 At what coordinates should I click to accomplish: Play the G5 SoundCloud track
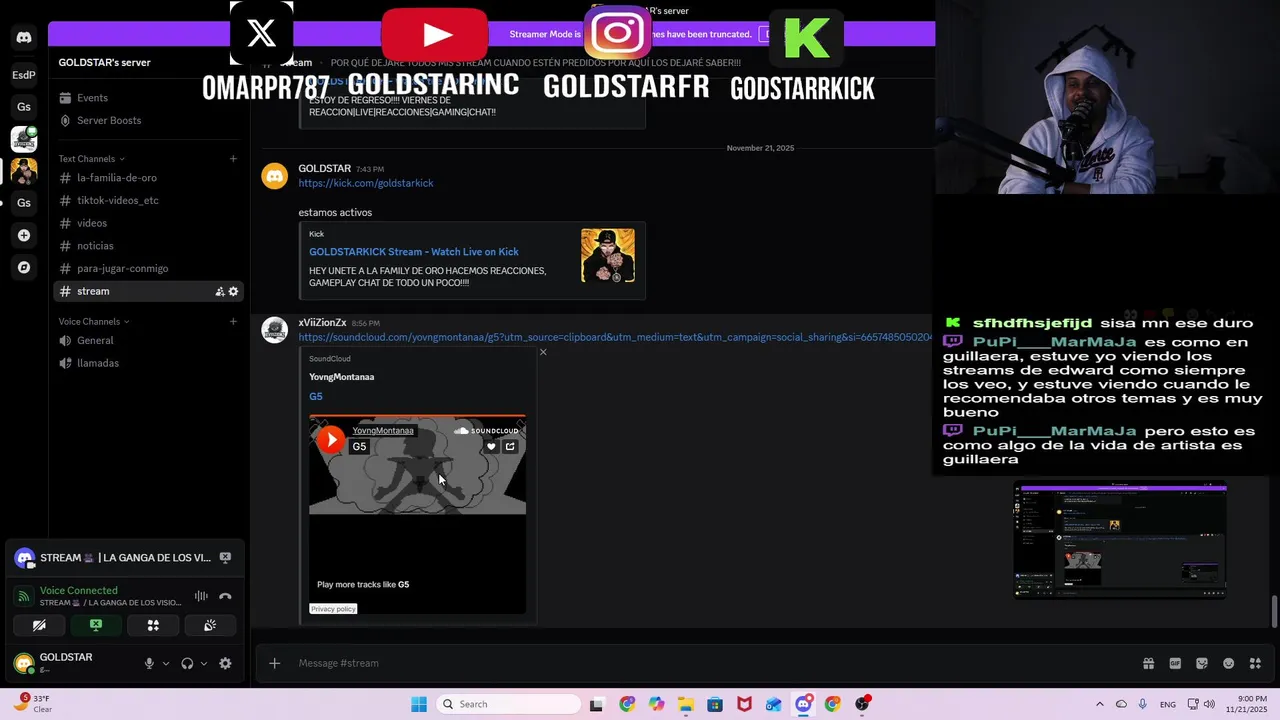click(x=331, y=439)
